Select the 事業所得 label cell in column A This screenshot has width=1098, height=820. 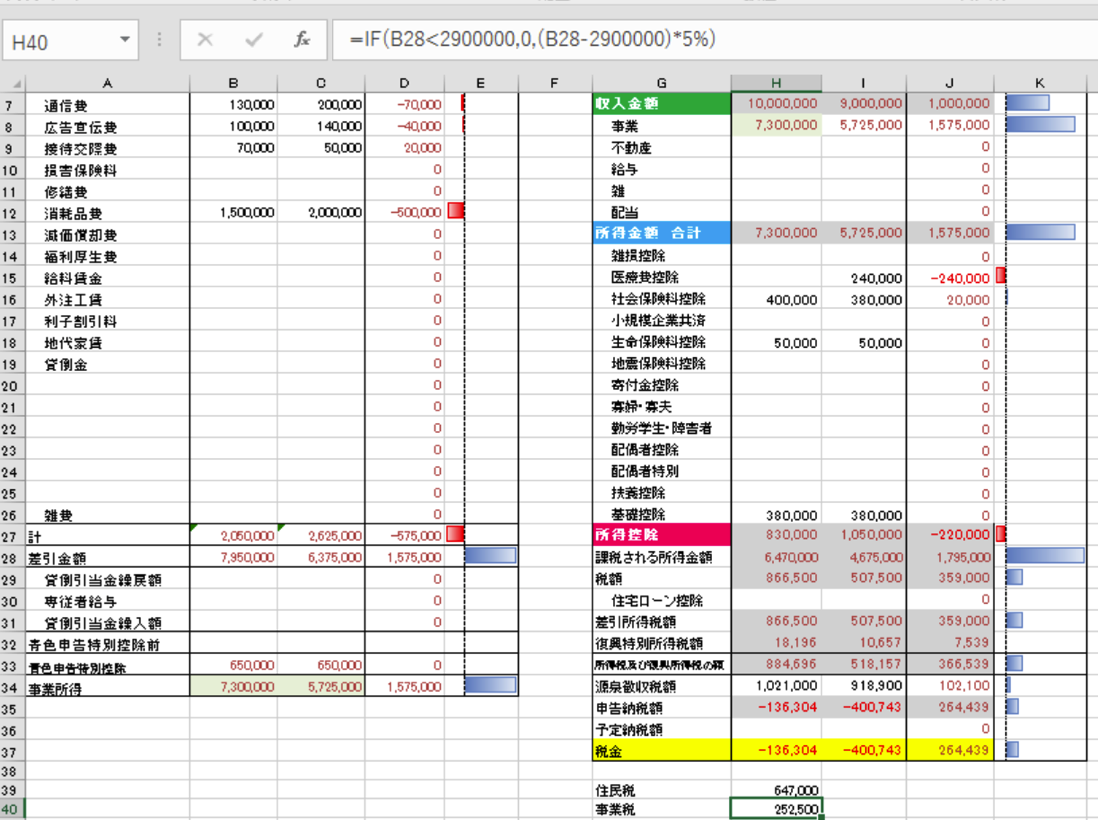pyautogui.click(x=107, y=688)
